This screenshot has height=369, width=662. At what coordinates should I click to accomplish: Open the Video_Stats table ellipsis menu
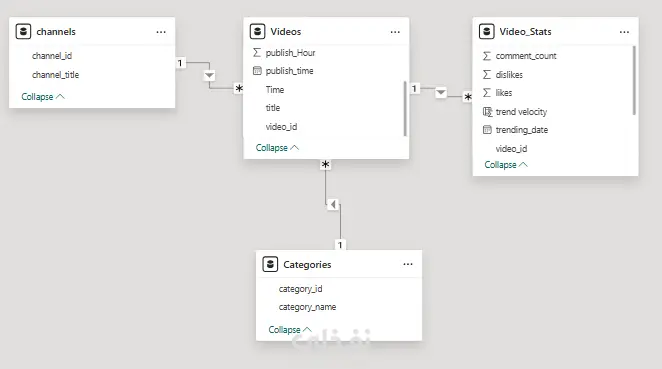point(624,32)
